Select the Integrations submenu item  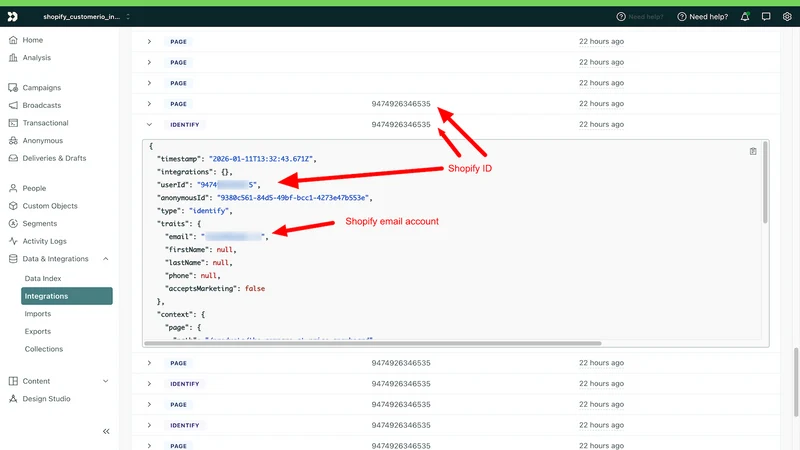click(67, 296)
